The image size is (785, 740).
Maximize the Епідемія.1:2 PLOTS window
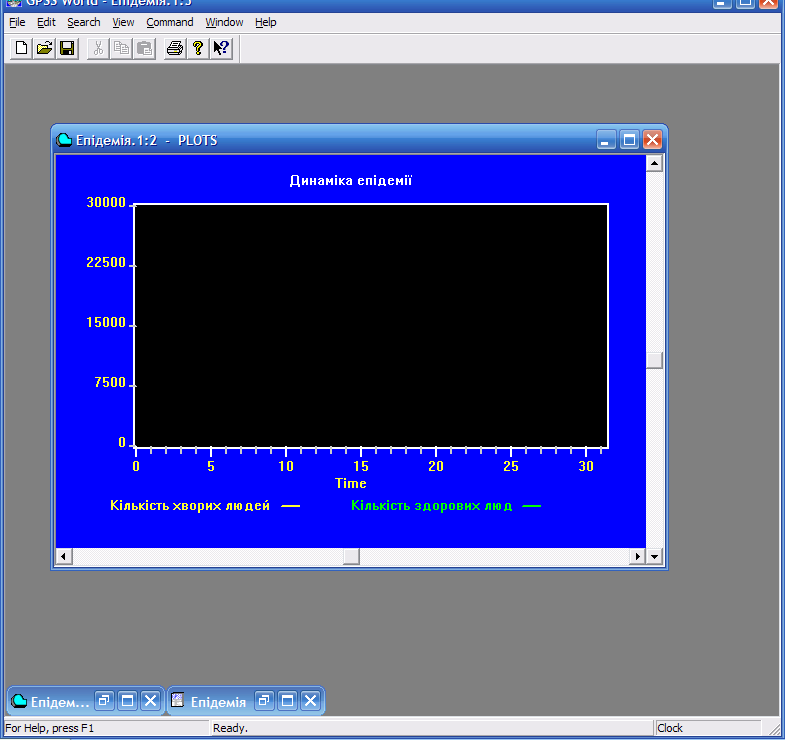pos(629,140)
